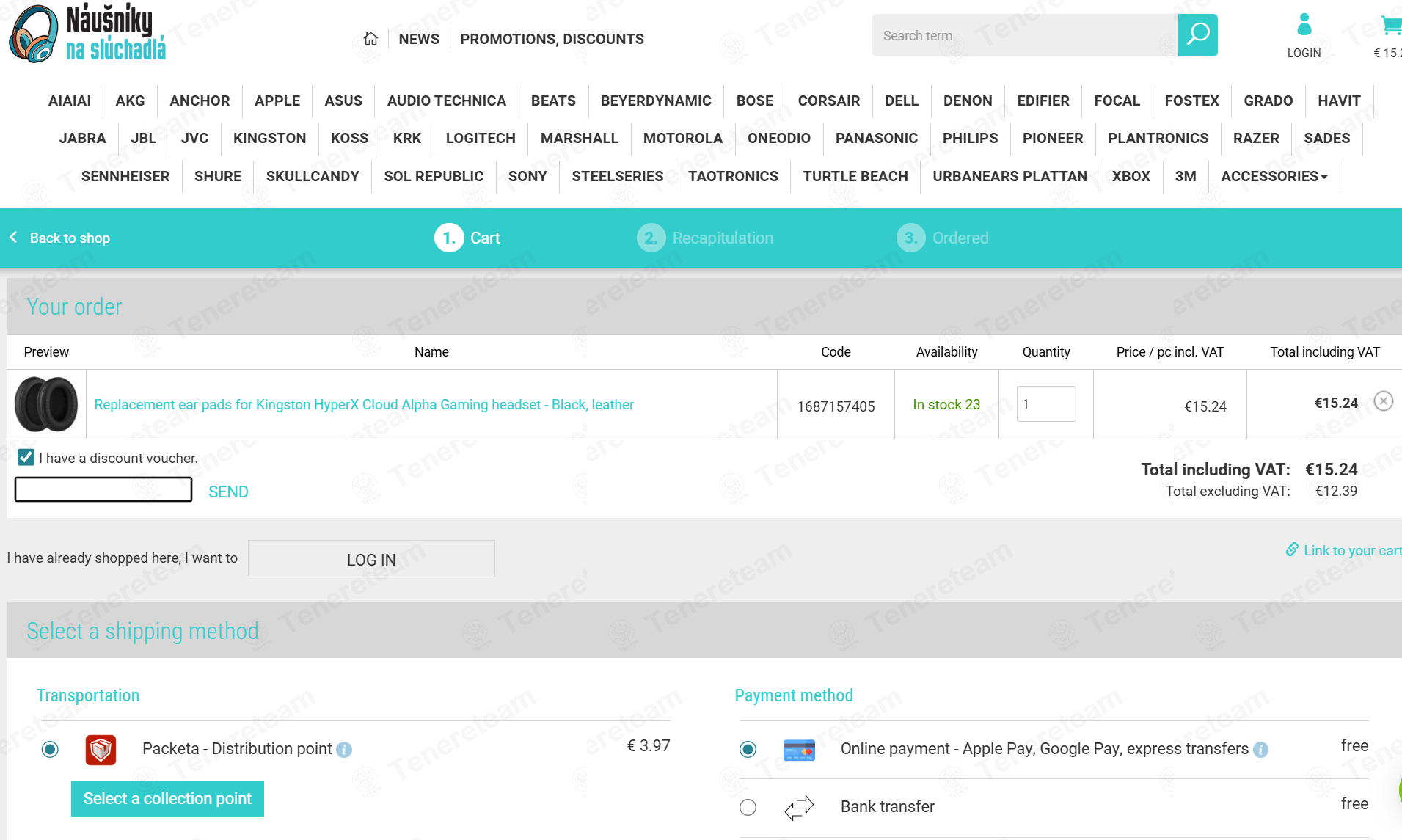Browse the Corsair brand category
1402x840 pixels.
pos(829,101)
